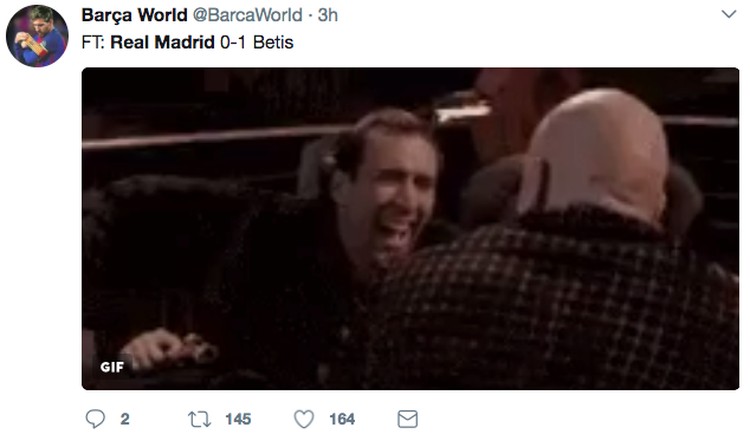Show likes via the count 164
The image size is (750, 434).
(x=342, y=419)
